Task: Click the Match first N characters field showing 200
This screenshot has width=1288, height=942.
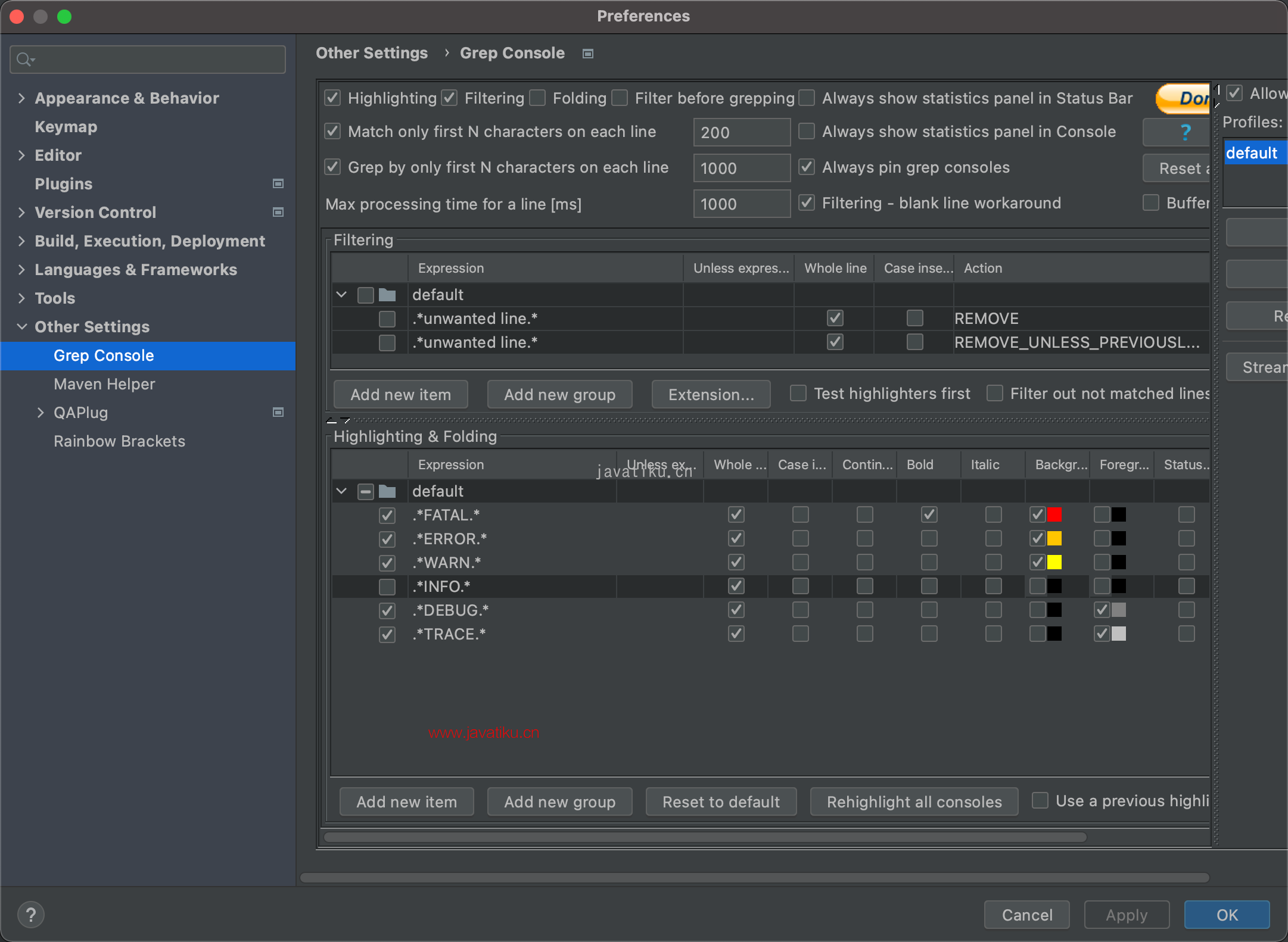Action: pos(741,132)
